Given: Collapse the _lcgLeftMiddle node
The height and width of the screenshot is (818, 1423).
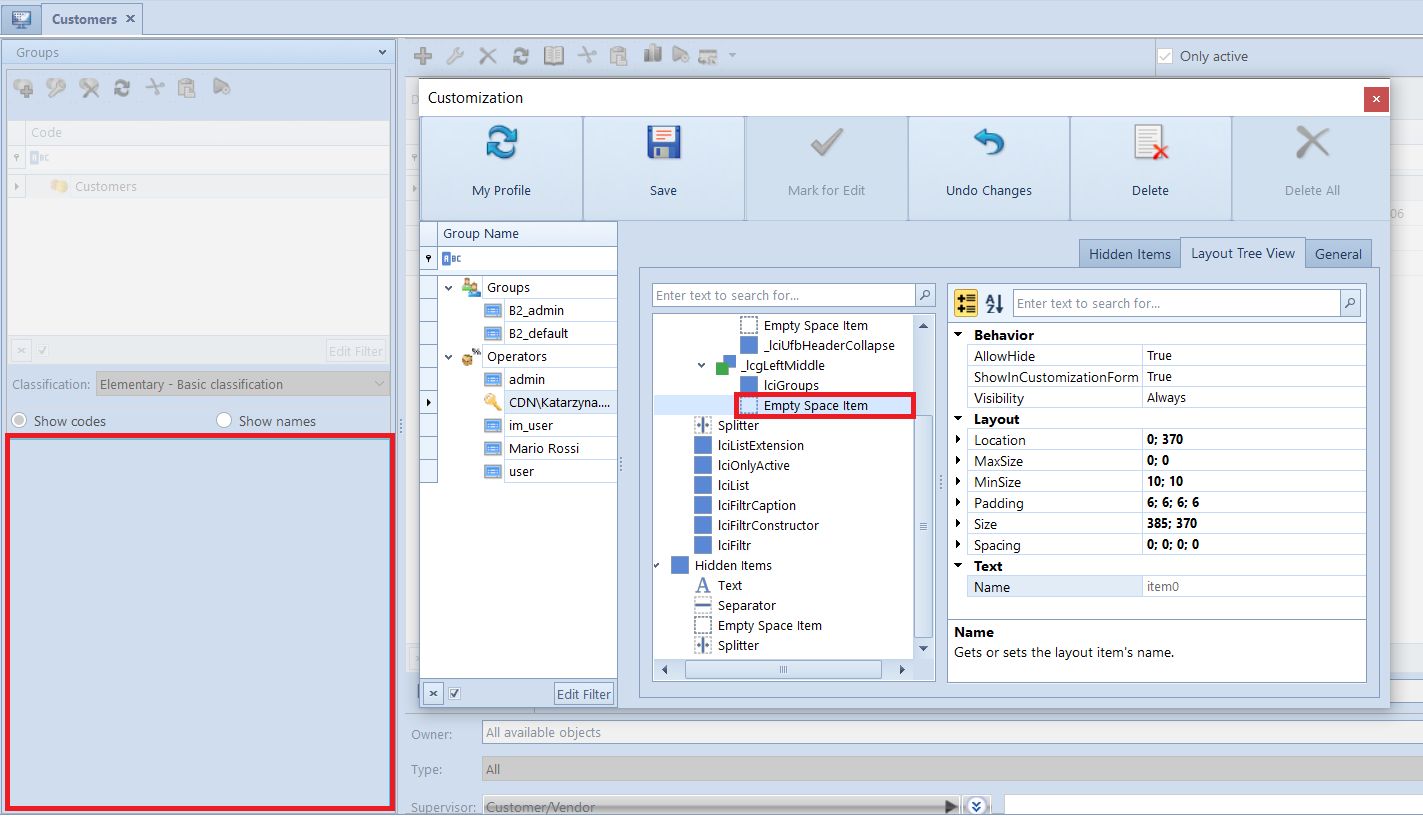Looking at the screenshot, I should point(702,365).
